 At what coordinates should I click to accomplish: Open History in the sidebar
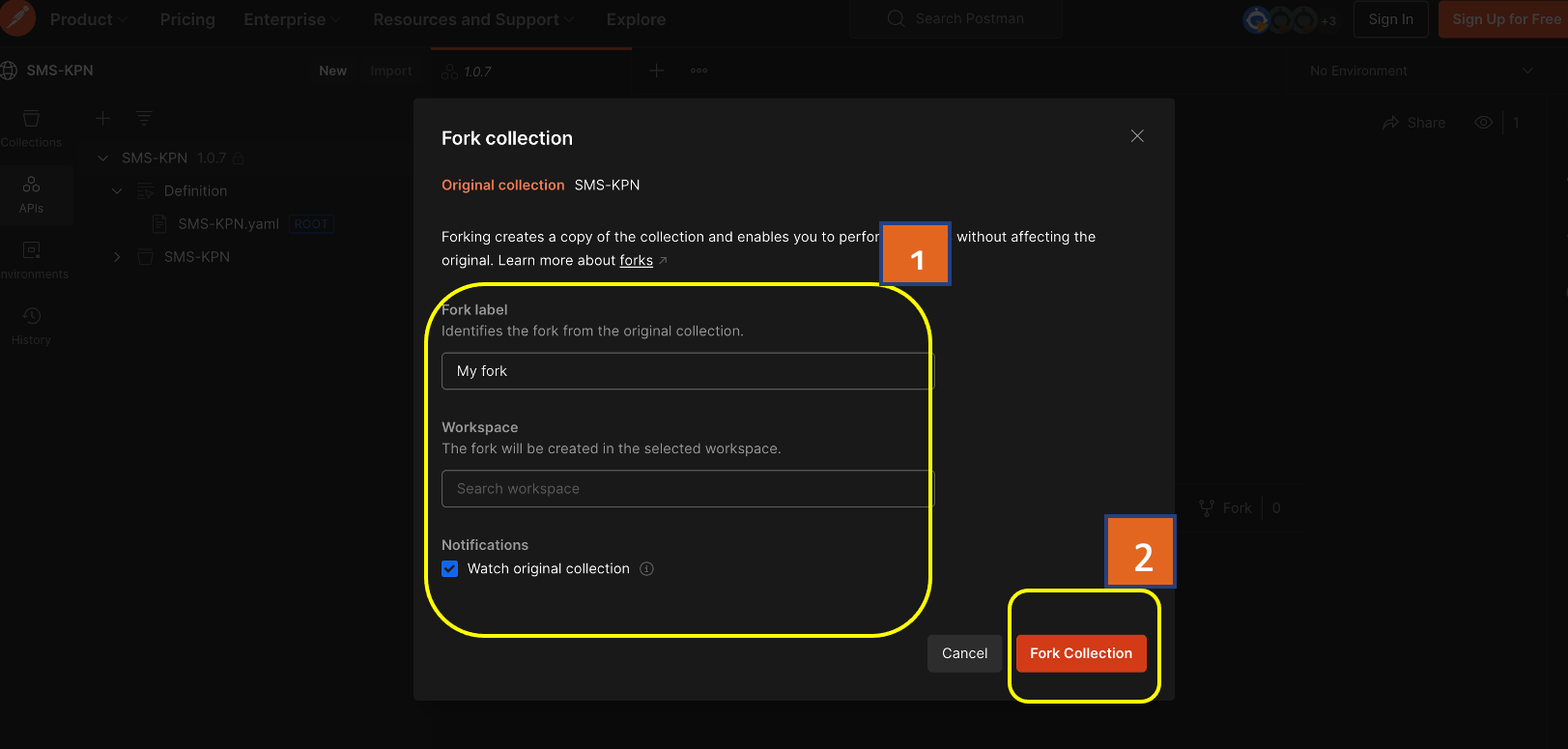[31, 326]
